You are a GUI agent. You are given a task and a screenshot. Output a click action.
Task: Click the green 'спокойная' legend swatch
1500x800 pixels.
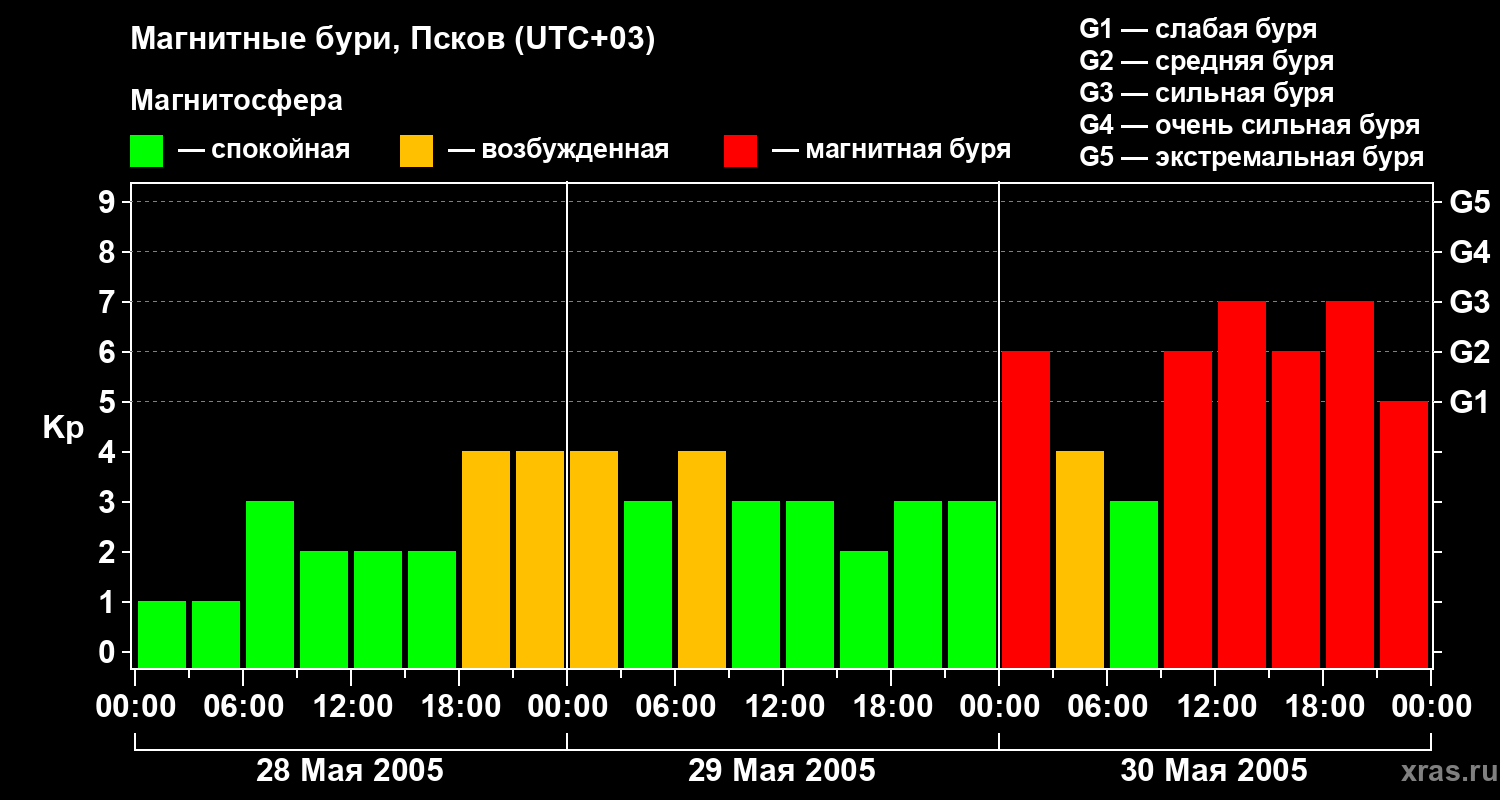146,151
